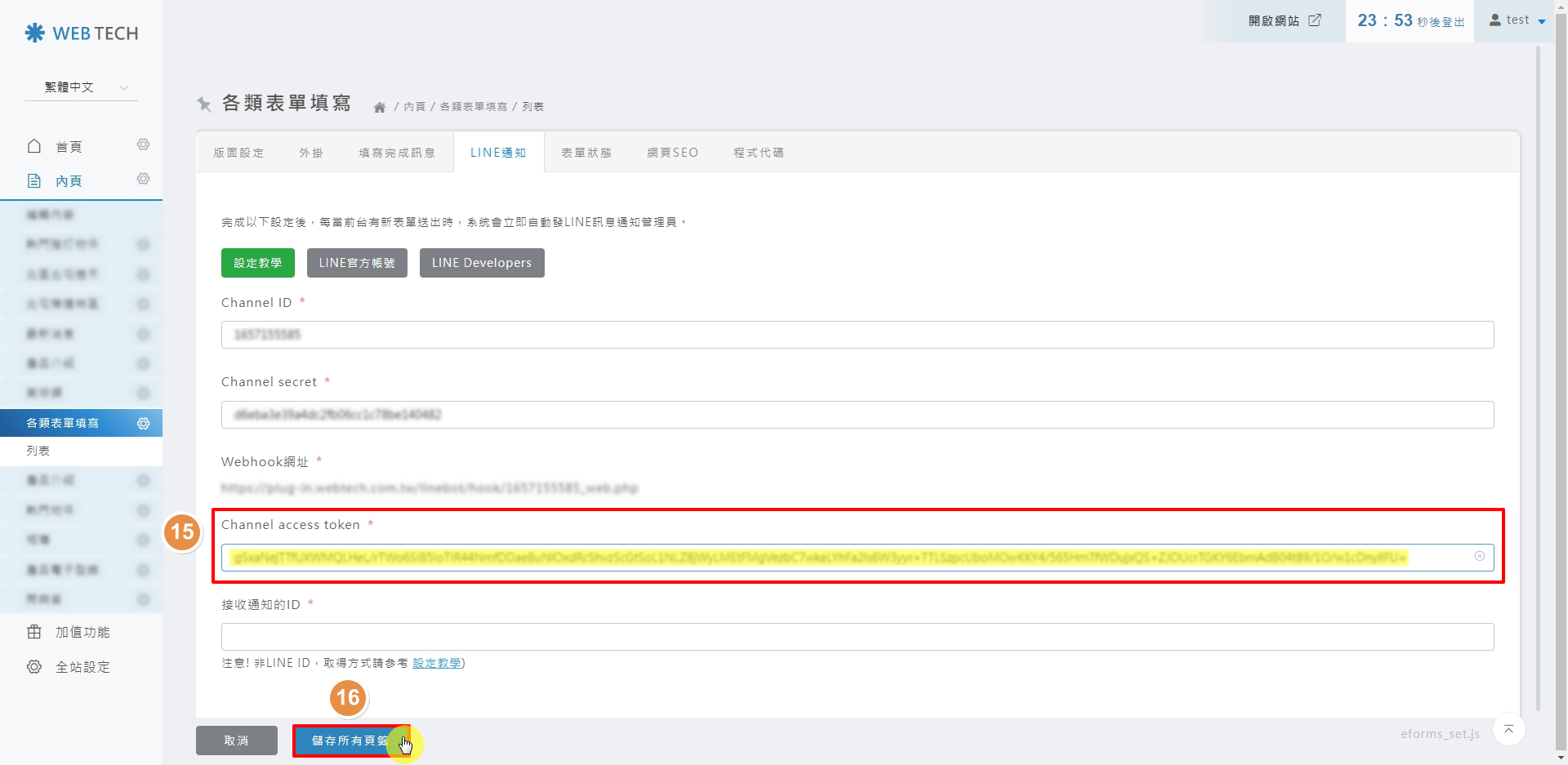This screenshot has height=765, width=1568.
Task: Expand the 加值功能 sidebar menu
Action: tap(82, 632)
